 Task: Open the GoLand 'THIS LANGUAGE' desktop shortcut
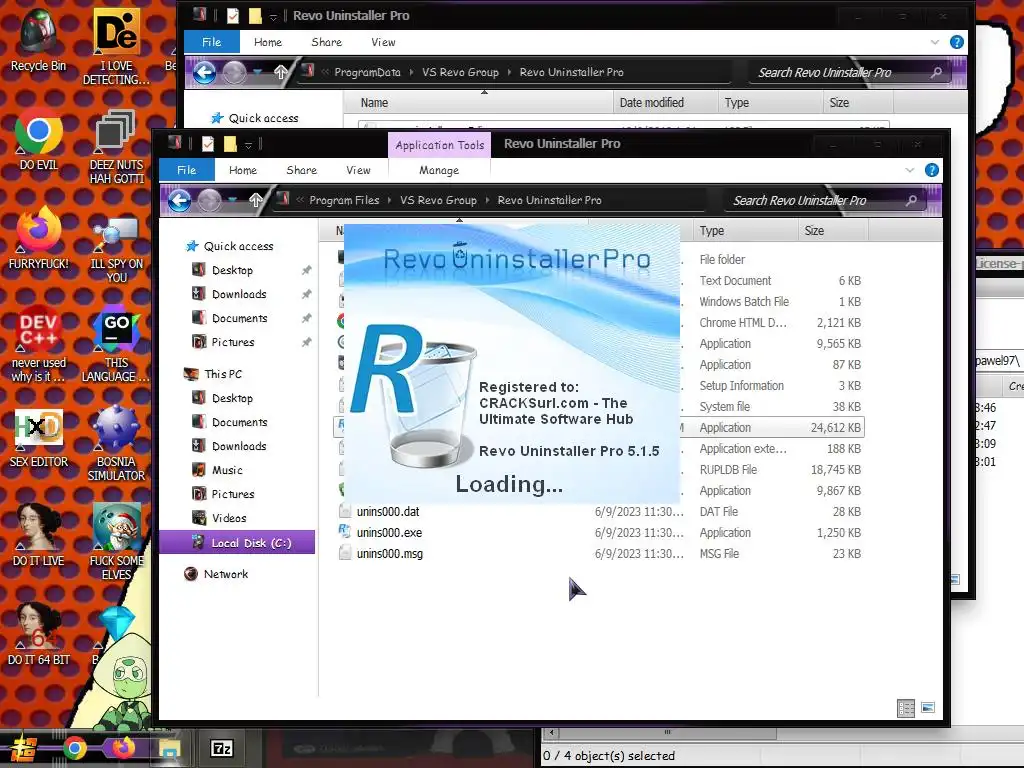click(x=116, y=343)
